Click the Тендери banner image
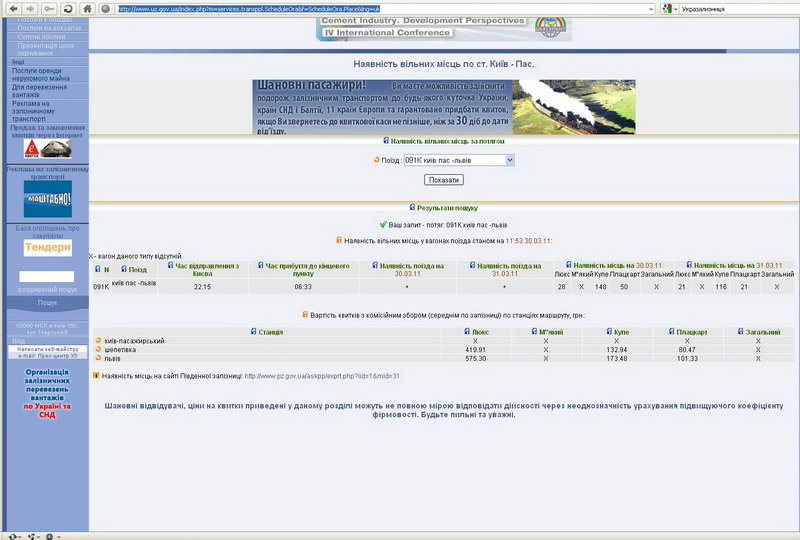The width and height of the screenshot is (800, 540). pyautogui.click(x=47, y=247)
